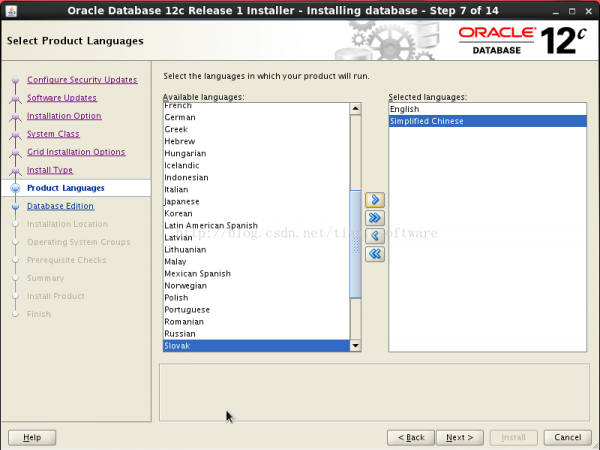
Task: Open Installation Option step
Action: coord(64,116)
